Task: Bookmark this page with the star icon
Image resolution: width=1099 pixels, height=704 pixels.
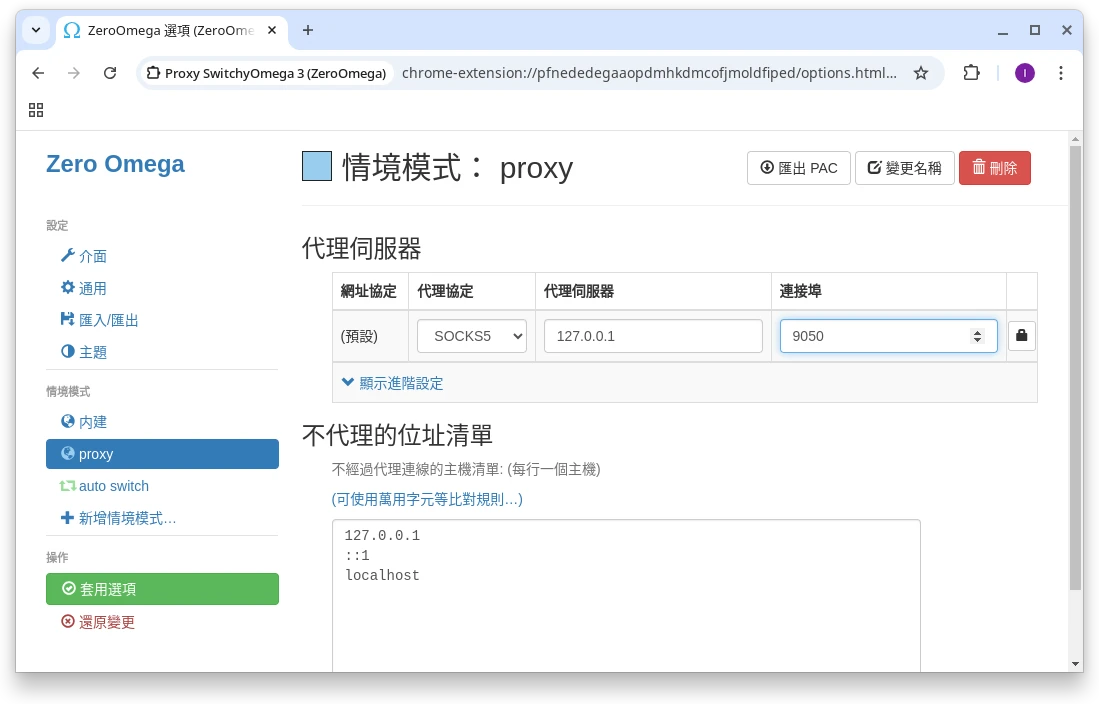Action: coord(921,73)
